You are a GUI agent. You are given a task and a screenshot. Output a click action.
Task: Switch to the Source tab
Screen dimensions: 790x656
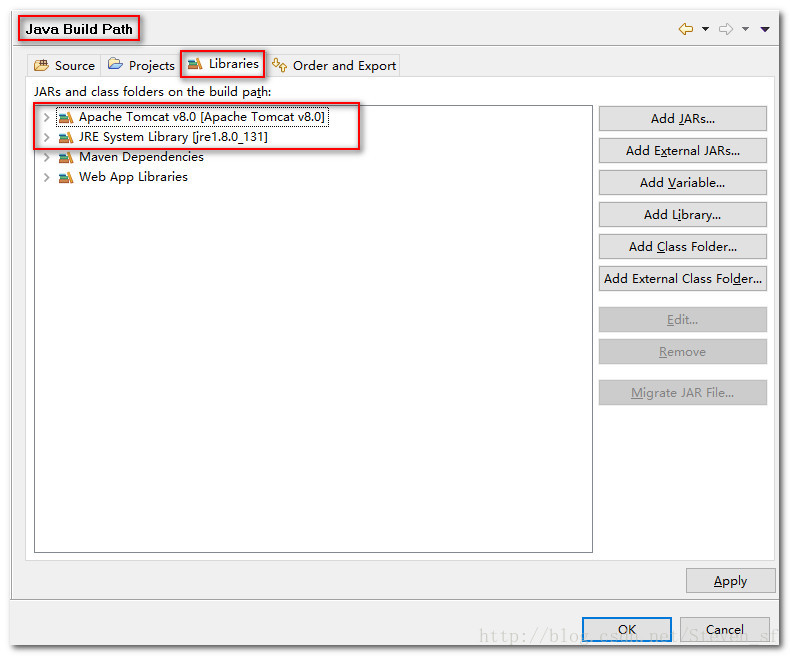64,65
